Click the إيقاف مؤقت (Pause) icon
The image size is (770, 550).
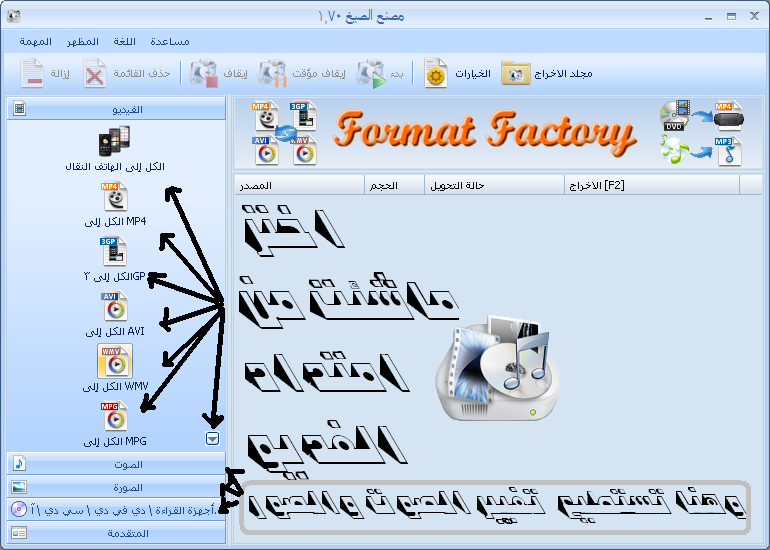point(273,74)
